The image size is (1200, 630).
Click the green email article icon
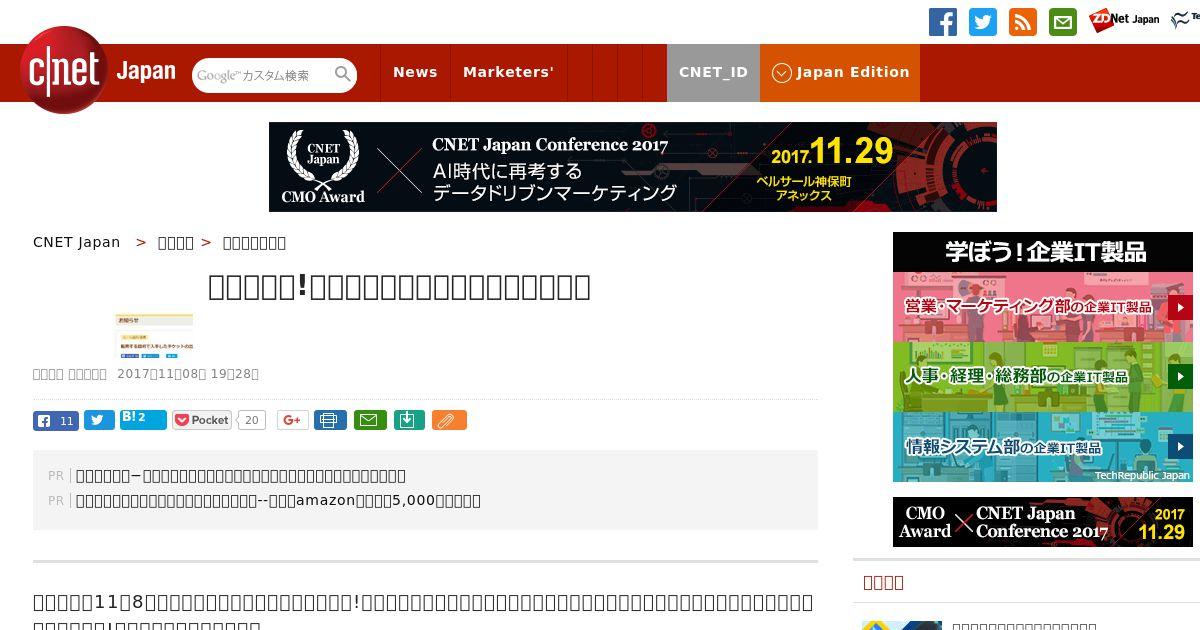[x=368, y=420]
